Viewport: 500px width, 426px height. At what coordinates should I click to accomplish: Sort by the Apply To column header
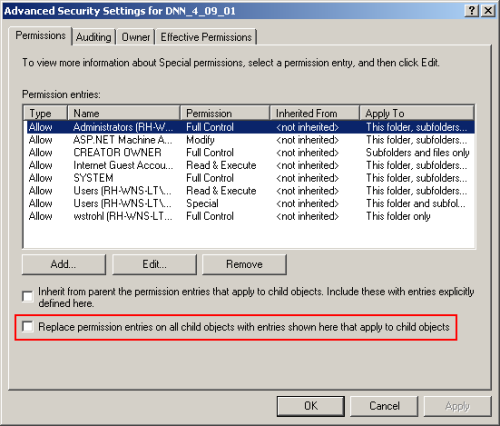(417, 113)
